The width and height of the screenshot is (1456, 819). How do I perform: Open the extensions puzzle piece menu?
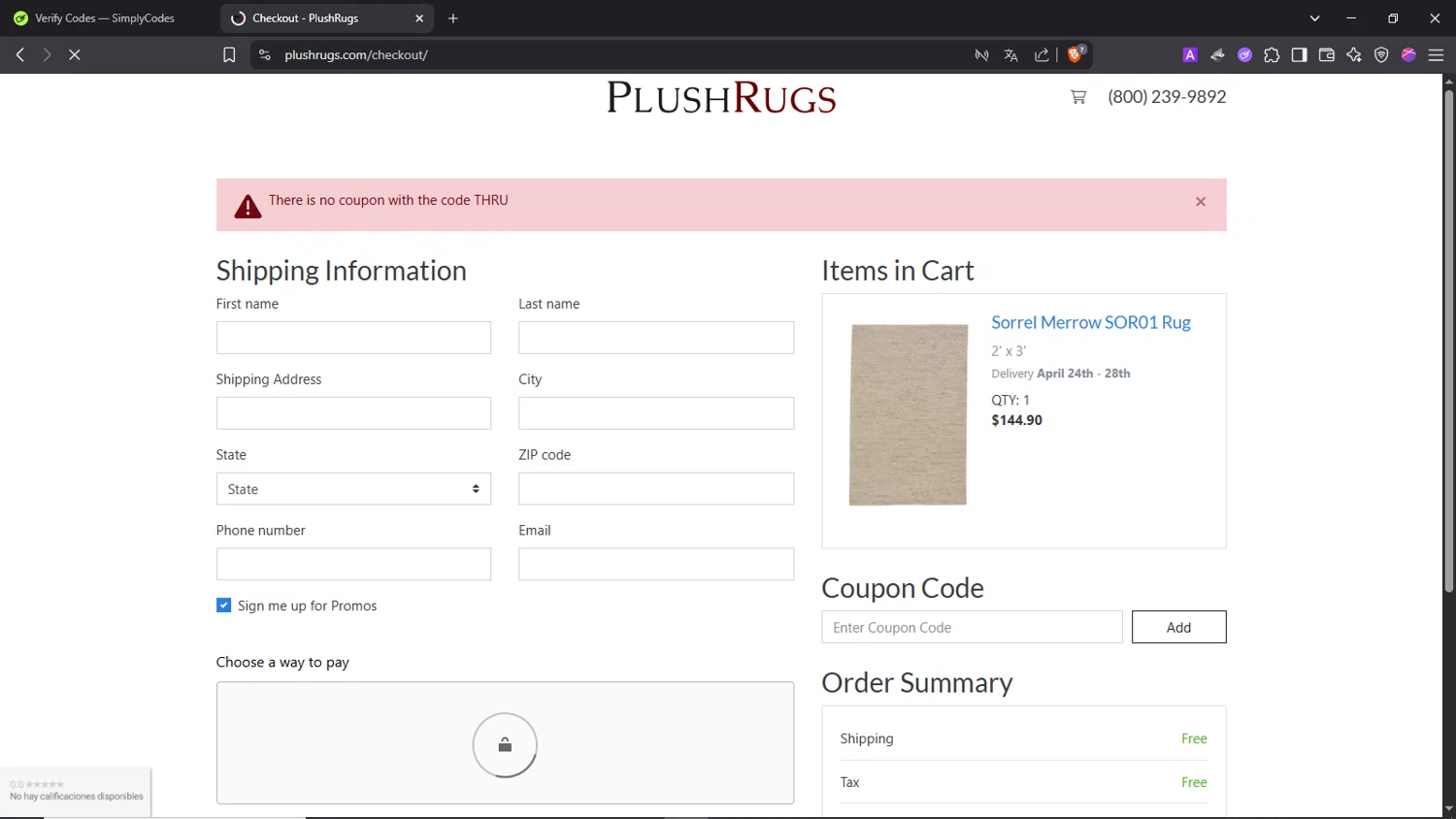pyautogui.click(x=1272, y=55)
